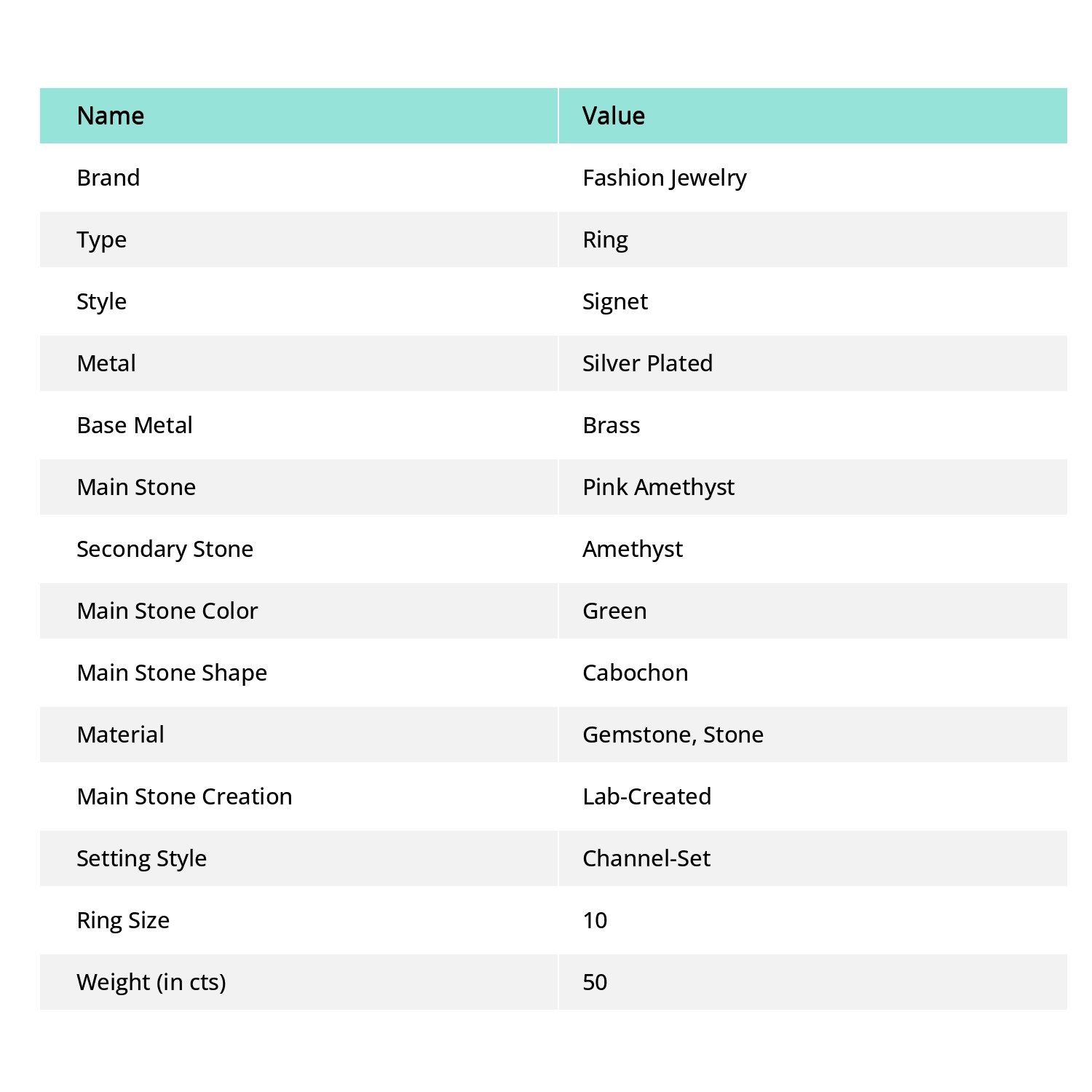Click the Gemstone, Stone value
The image size is (1092, 1092).
(673, 735)
